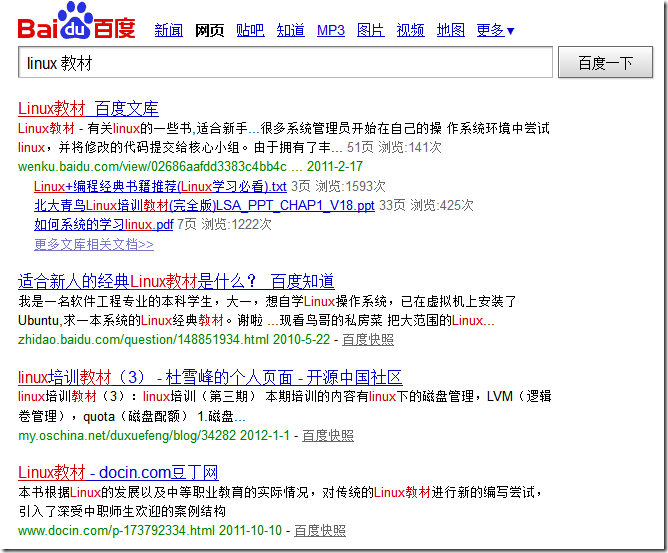This screenshot has width=668, height=553.
Task: Select the 网页 web tab
Action: tap(209, 30)
